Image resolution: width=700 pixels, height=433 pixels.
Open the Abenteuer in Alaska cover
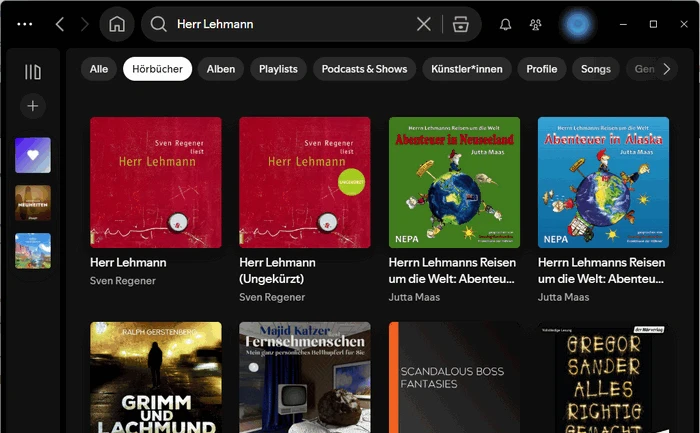pos(604,183)
